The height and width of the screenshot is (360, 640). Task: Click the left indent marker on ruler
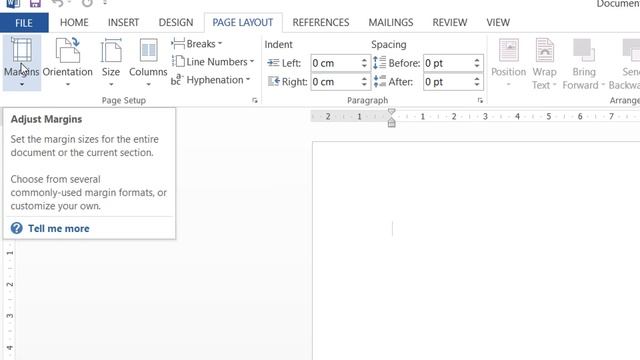pyautogui.click(x=391, y=122)
